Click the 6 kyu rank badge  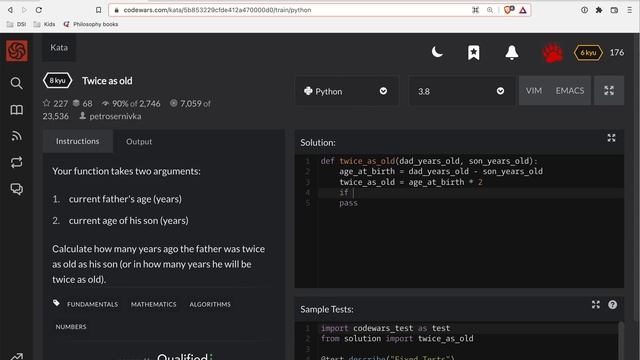click(588, 53)
